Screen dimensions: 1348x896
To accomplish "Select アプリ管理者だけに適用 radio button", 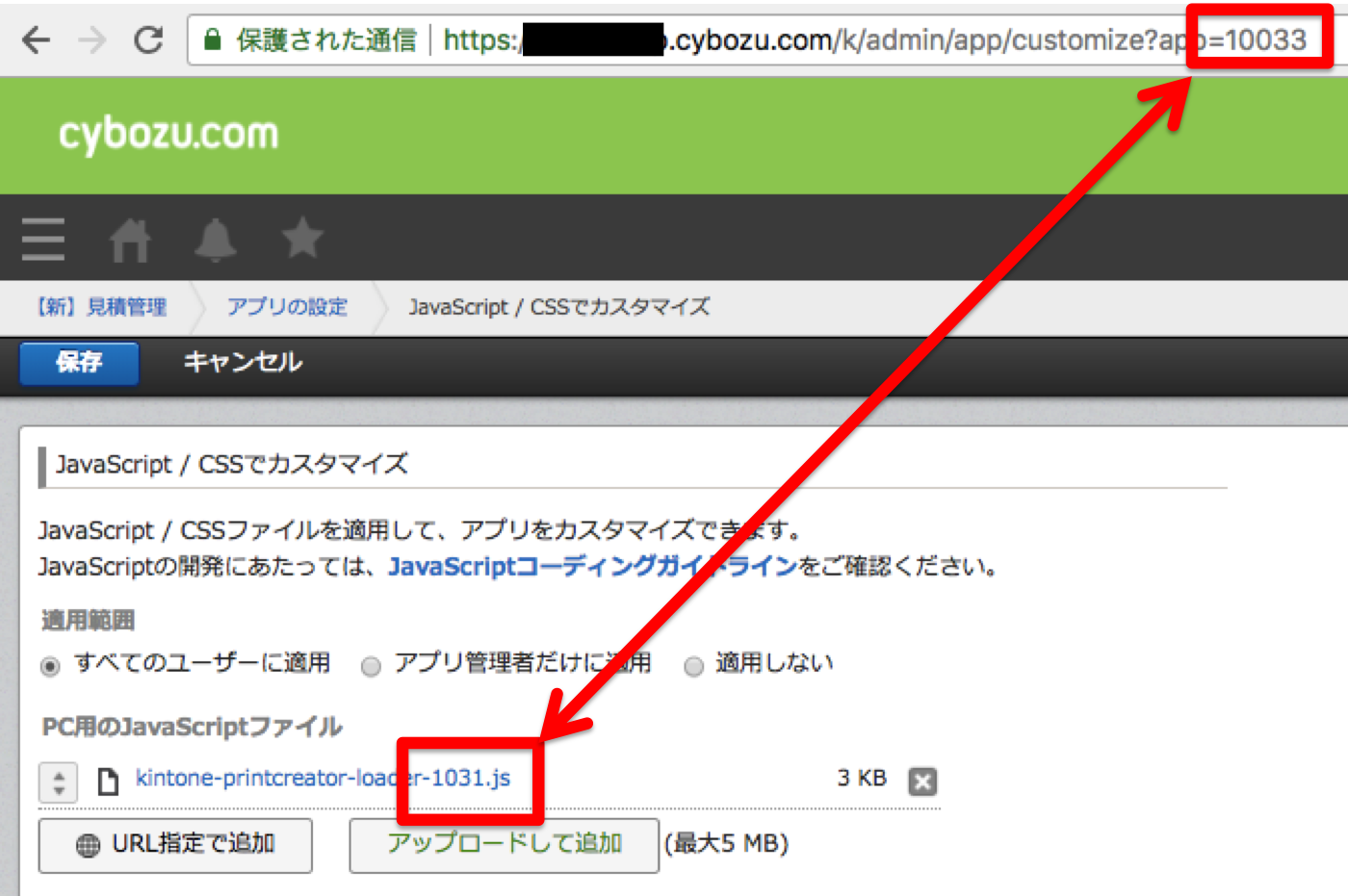I will [x=371, y=666].
